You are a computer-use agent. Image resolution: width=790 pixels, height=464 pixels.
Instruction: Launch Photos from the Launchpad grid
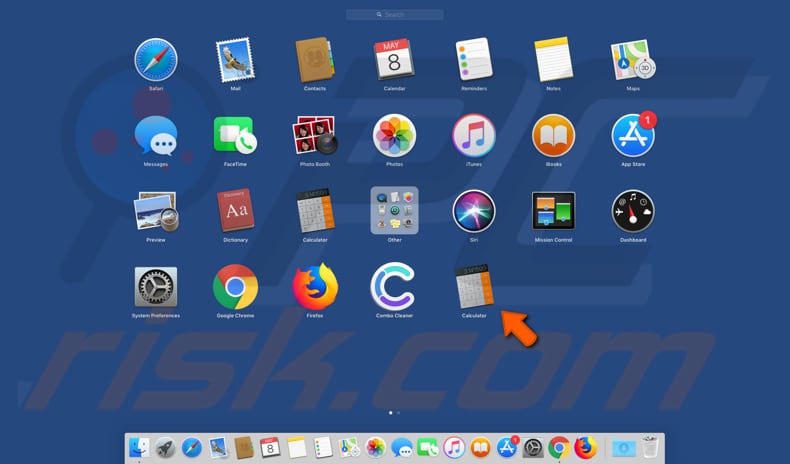click(394, 135)
